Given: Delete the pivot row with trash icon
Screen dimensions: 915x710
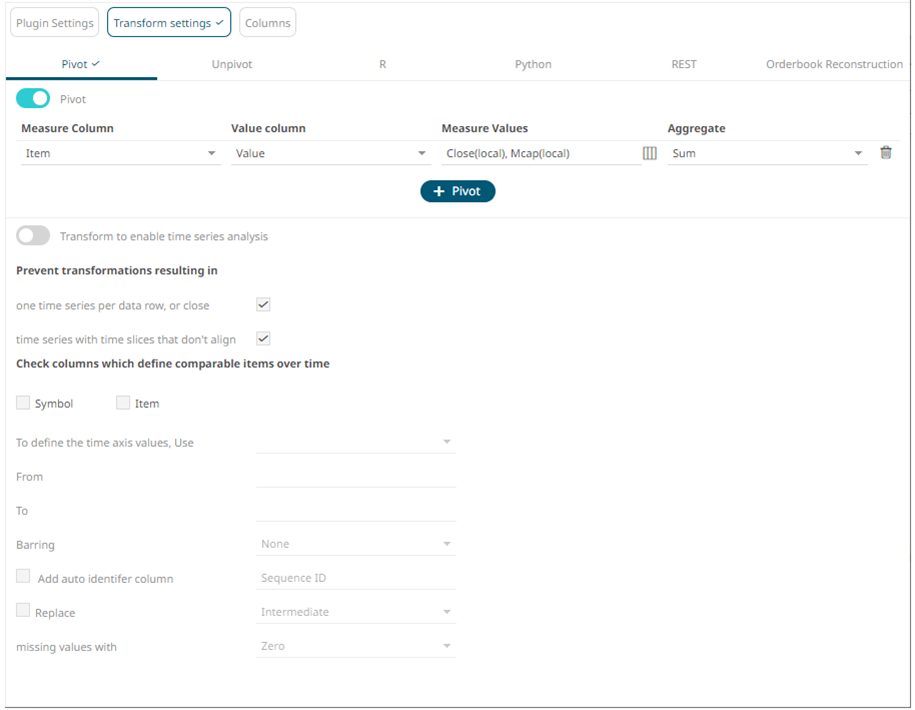Looking at the screenshot, I should [885, 153].
